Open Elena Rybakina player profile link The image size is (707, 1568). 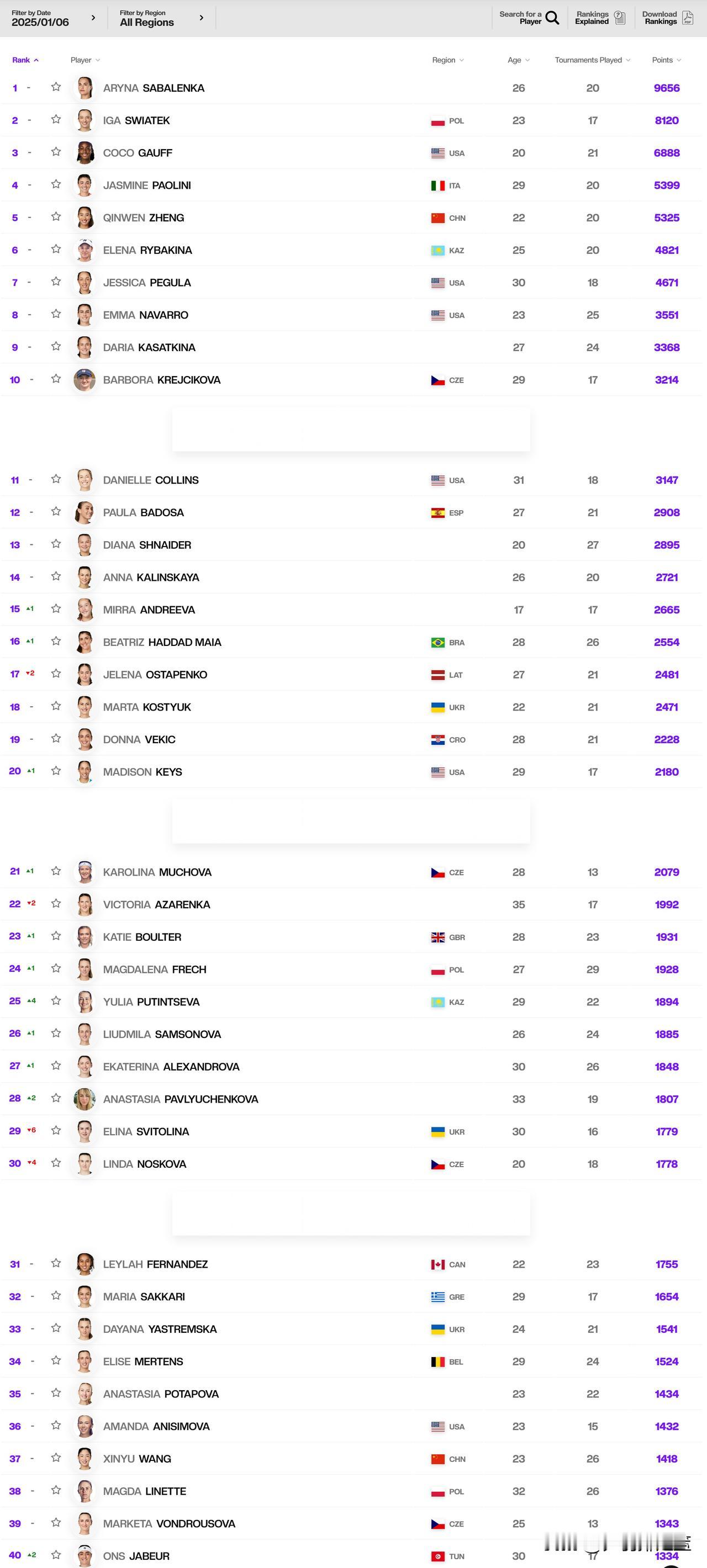pyautogui.click(x=147, y=250)
